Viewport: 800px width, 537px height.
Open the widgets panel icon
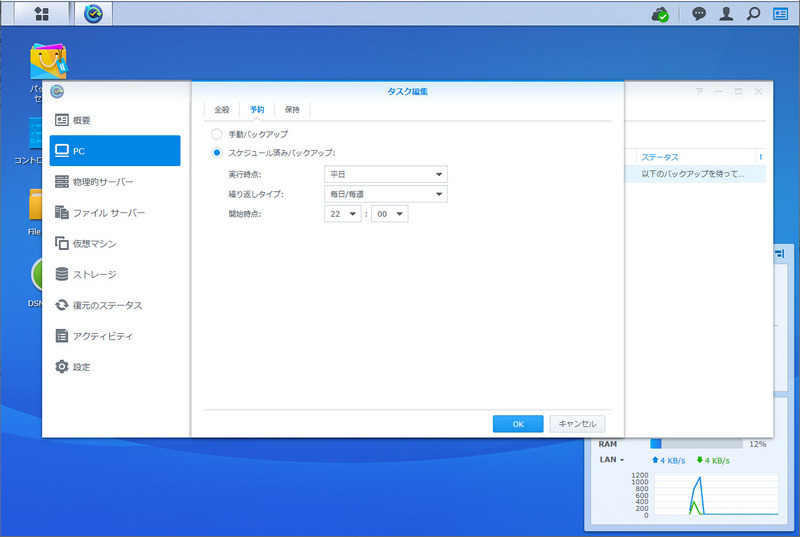point(780,14)
